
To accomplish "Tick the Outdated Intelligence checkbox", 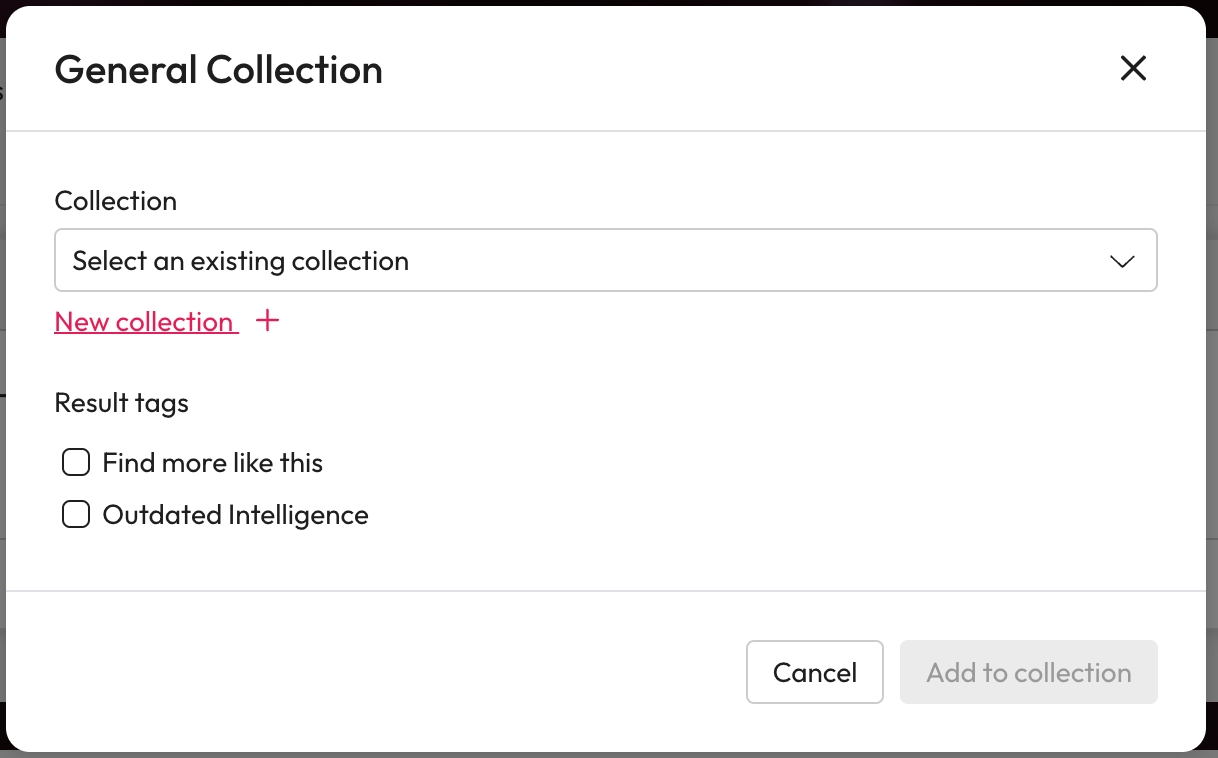I will click(x=76, y=514).
